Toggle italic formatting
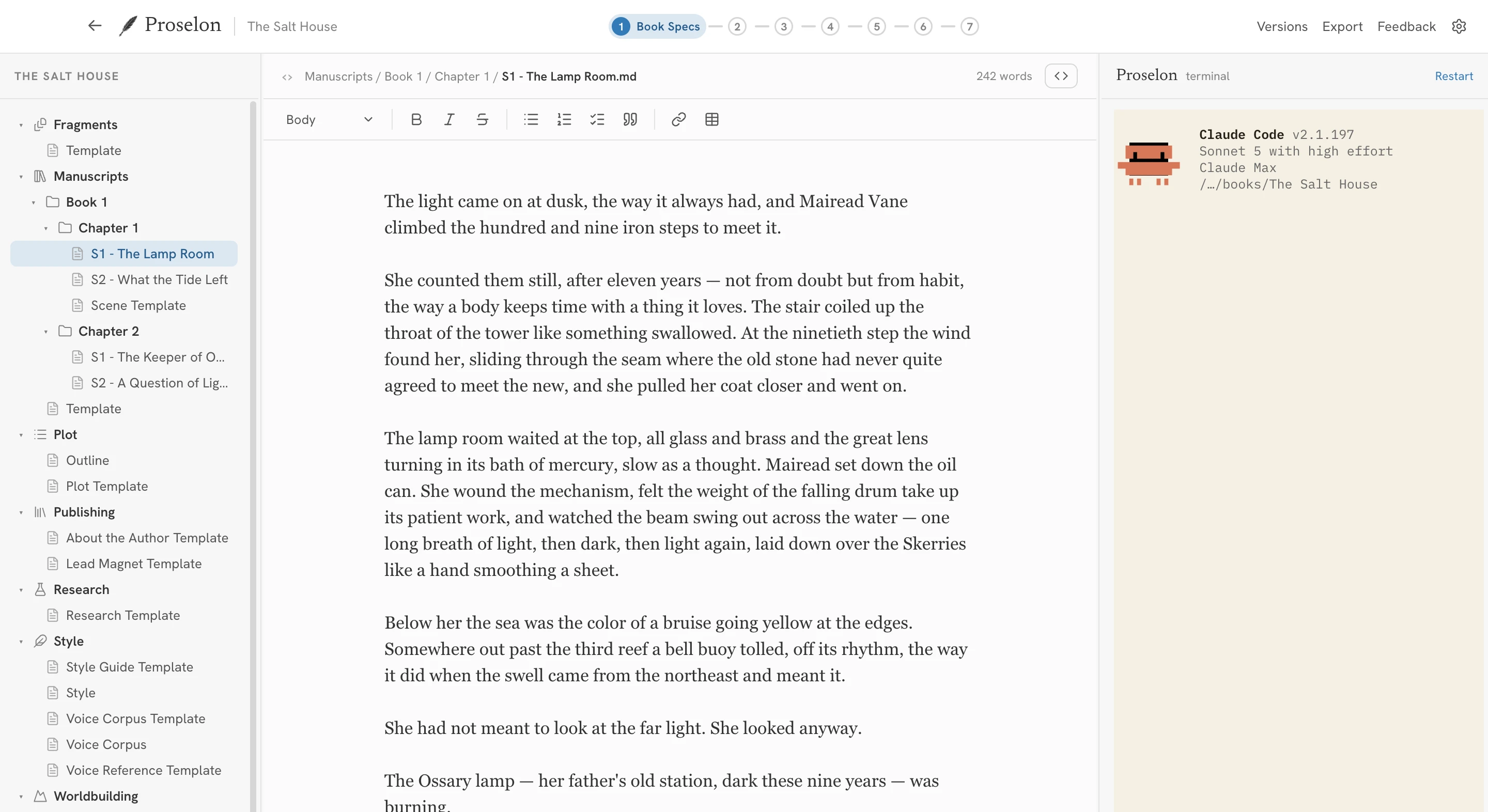This screenshot has width=1488, height=812. (449, 119)
